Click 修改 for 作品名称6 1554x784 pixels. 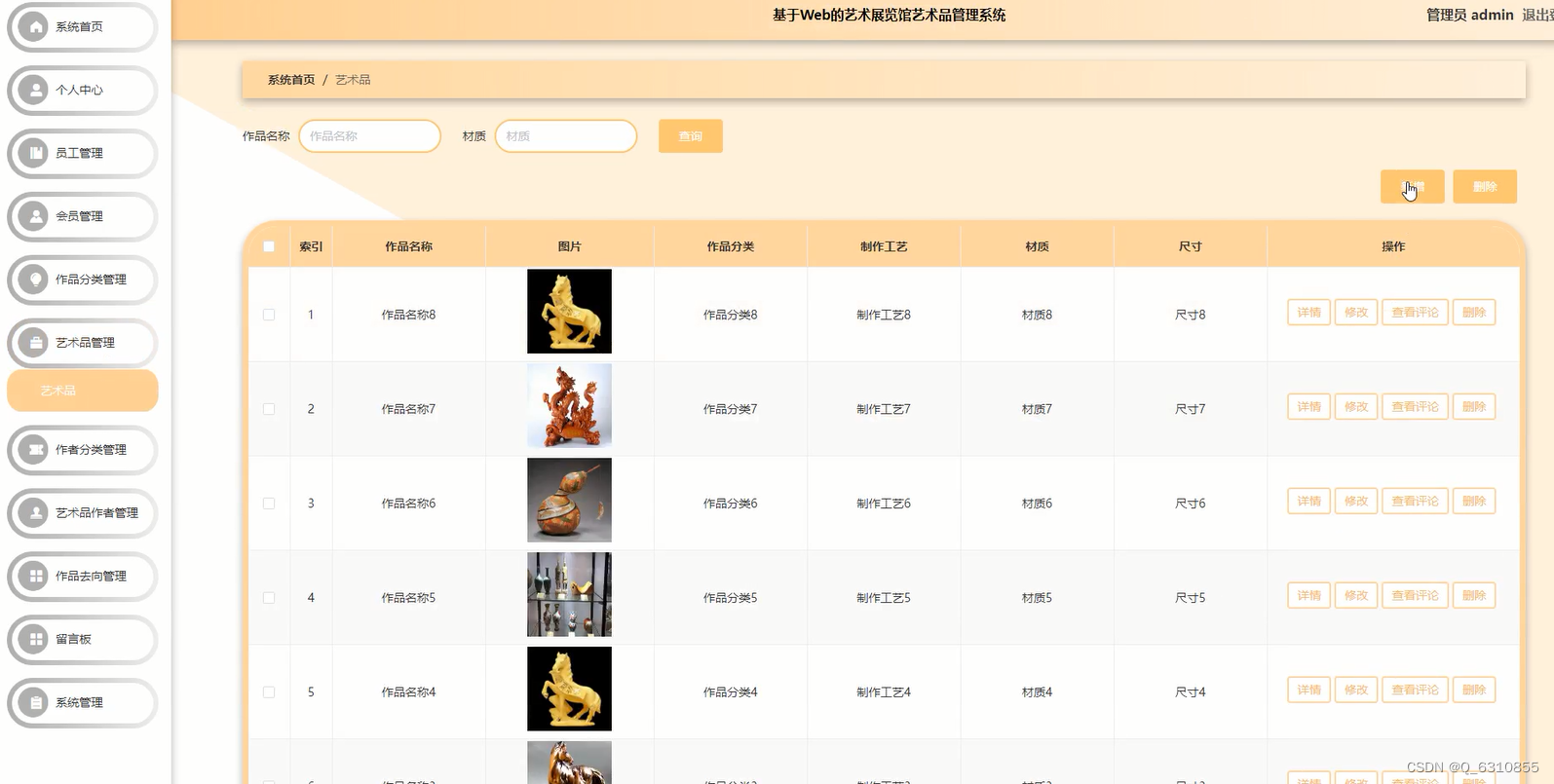coord(1356,502)
